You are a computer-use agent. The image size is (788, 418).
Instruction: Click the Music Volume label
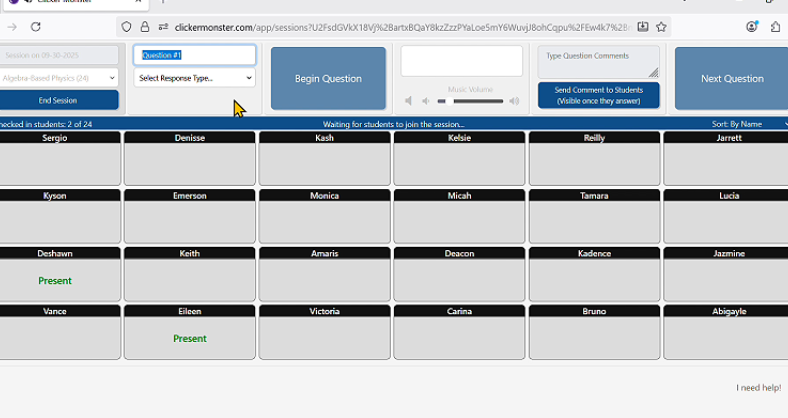tap(470, 89)
